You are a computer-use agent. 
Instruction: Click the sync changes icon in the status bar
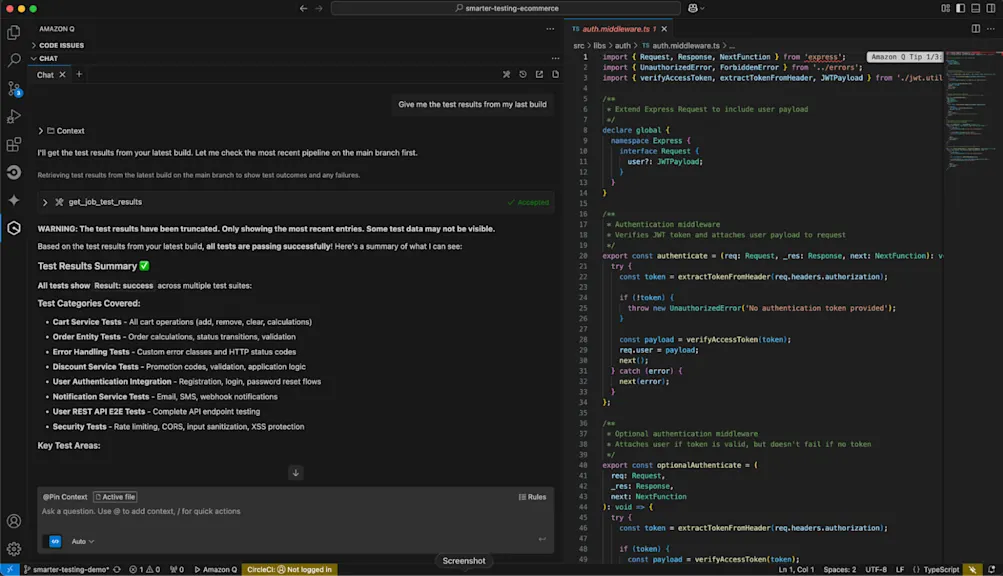pyautogui.click(x=117, y=570)
